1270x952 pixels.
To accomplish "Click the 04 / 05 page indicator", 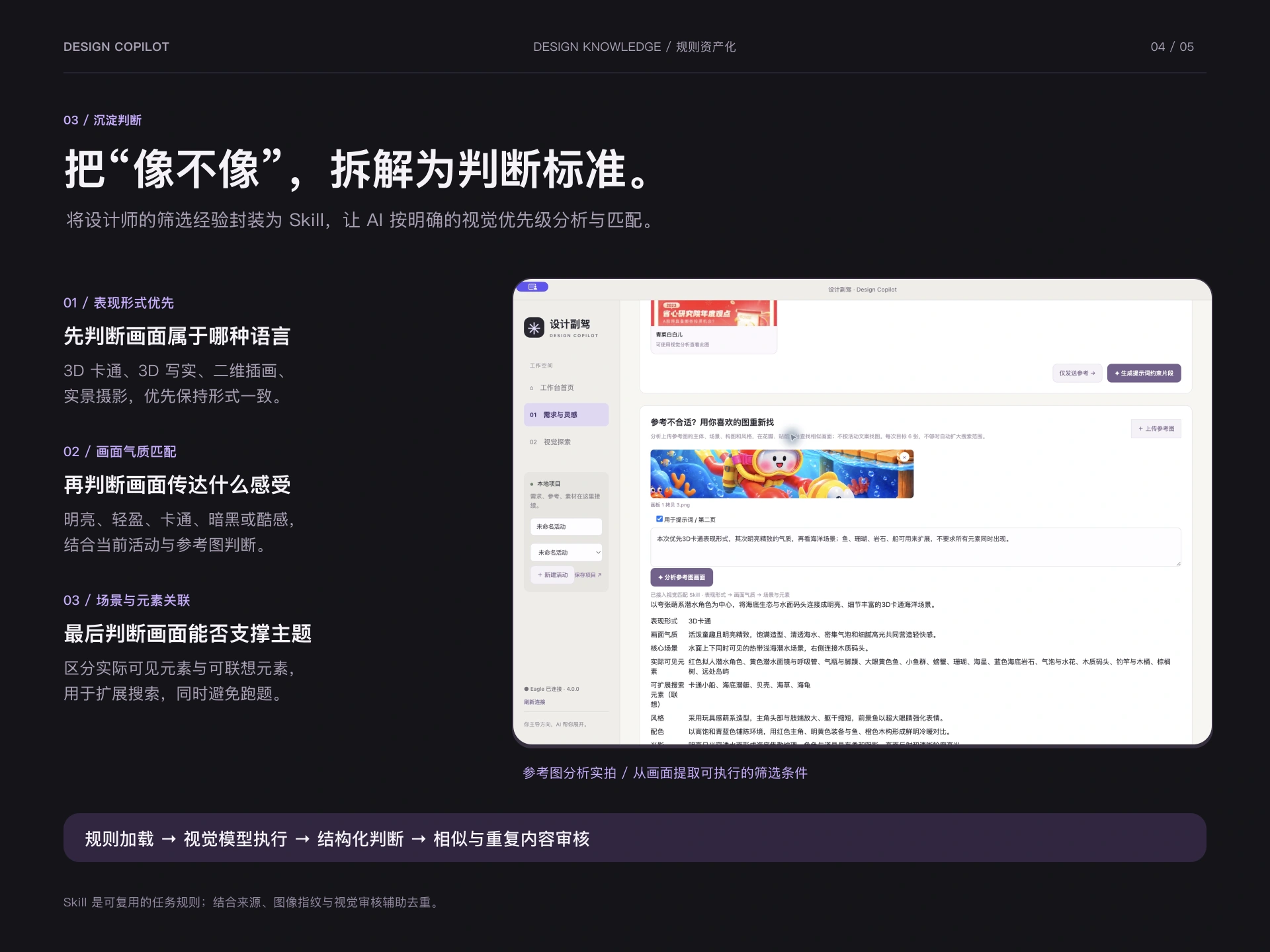I will click(x=1172, y=47).
